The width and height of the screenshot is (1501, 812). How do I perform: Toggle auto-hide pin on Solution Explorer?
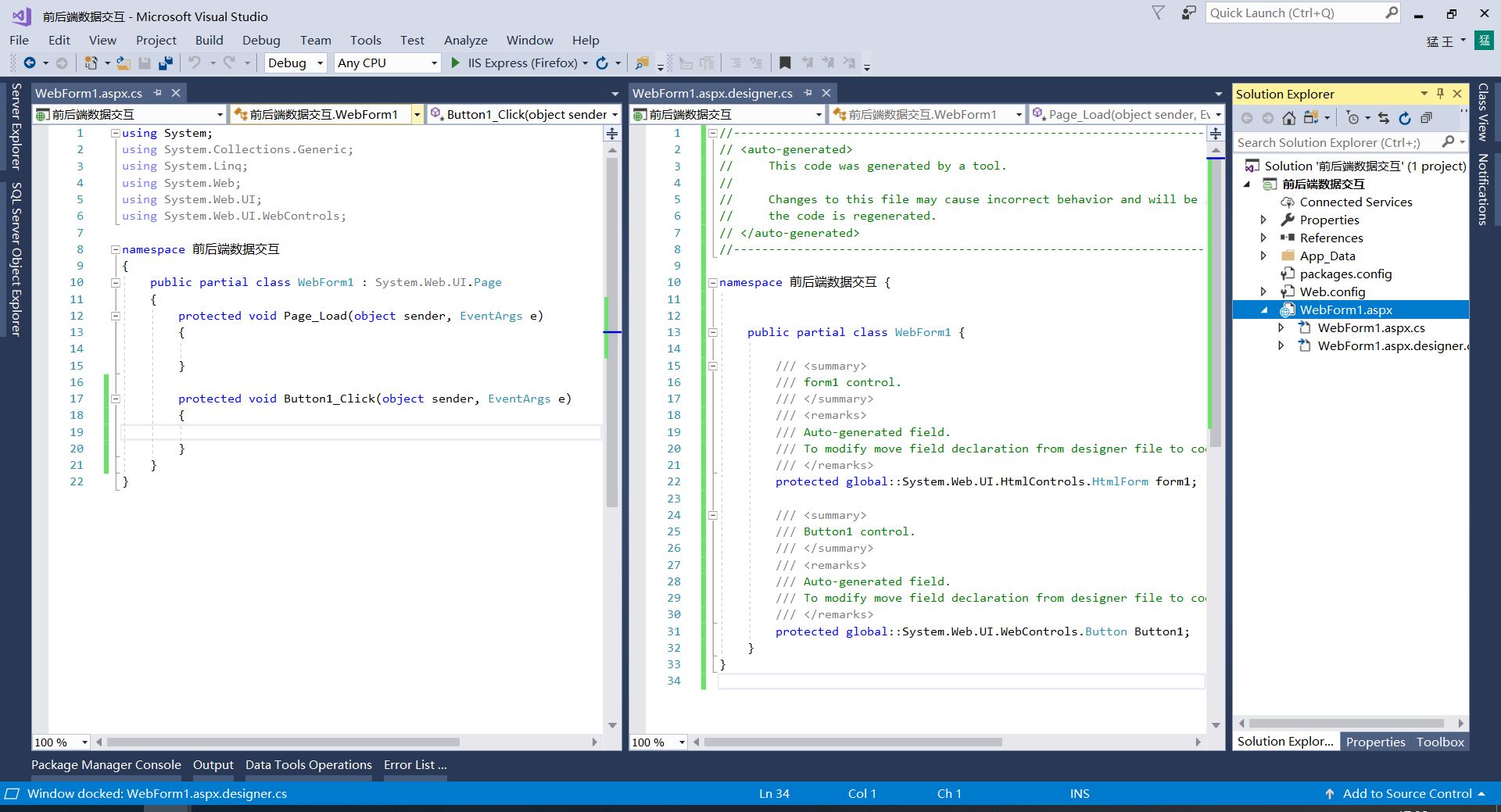[x=1440, y=94]
